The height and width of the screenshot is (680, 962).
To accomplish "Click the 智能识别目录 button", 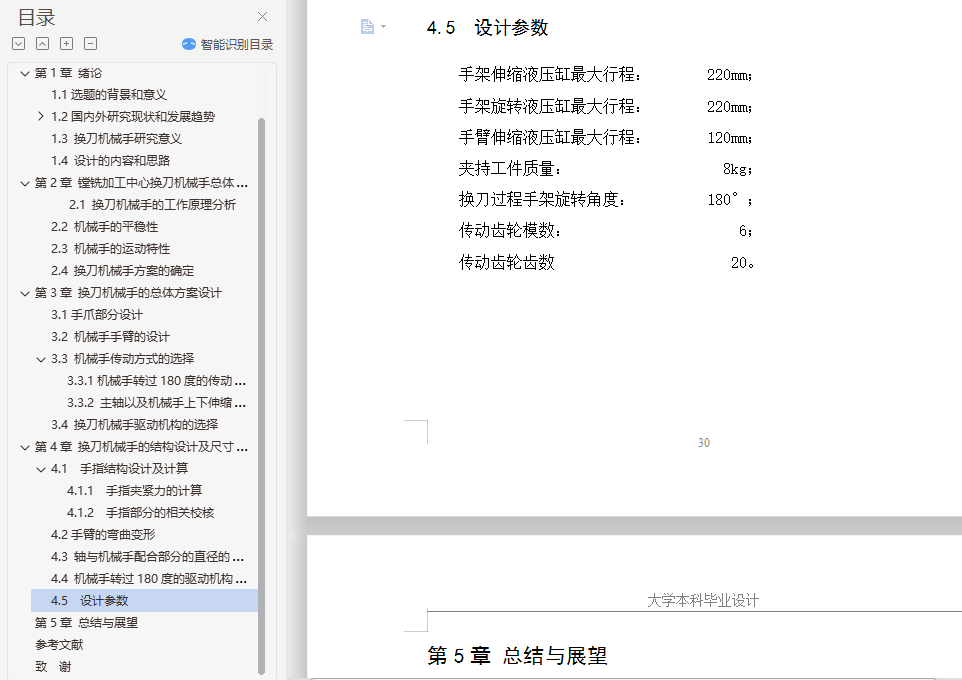I will 228,44.
